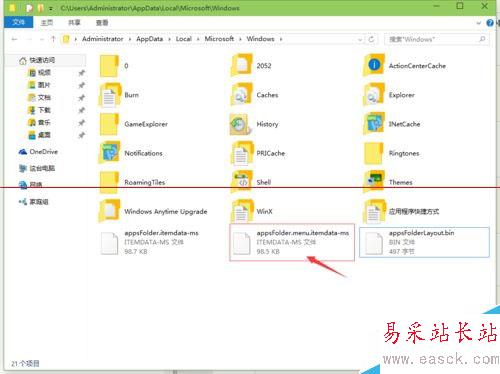Select the appsFolder.itemdata-ms file
Image resolution: width=500 pixels, height=374 pixels.
(149, 242)
